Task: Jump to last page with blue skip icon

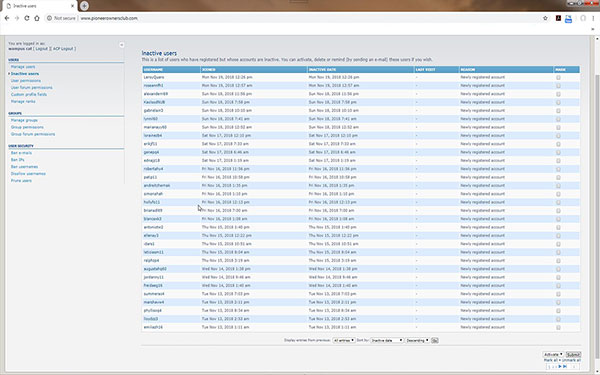Action: [x=565, y=366]
